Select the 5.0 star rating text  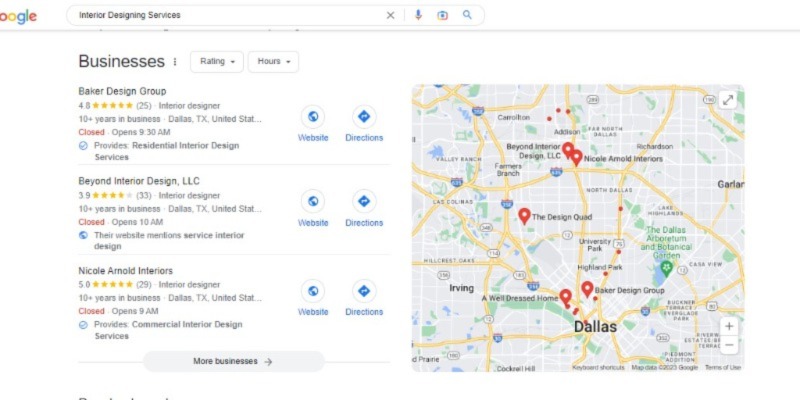coord(84,285)
